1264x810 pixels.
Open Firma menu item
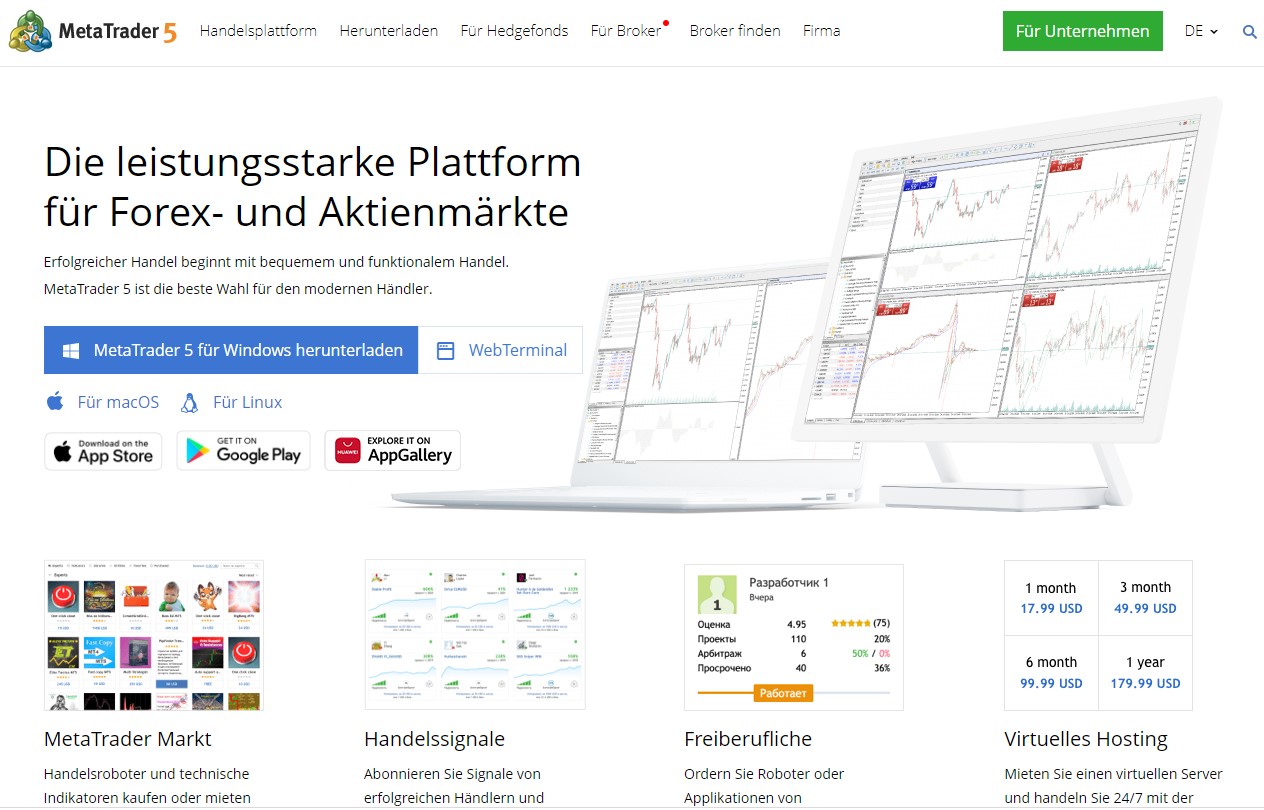click(x=821, y=31)
